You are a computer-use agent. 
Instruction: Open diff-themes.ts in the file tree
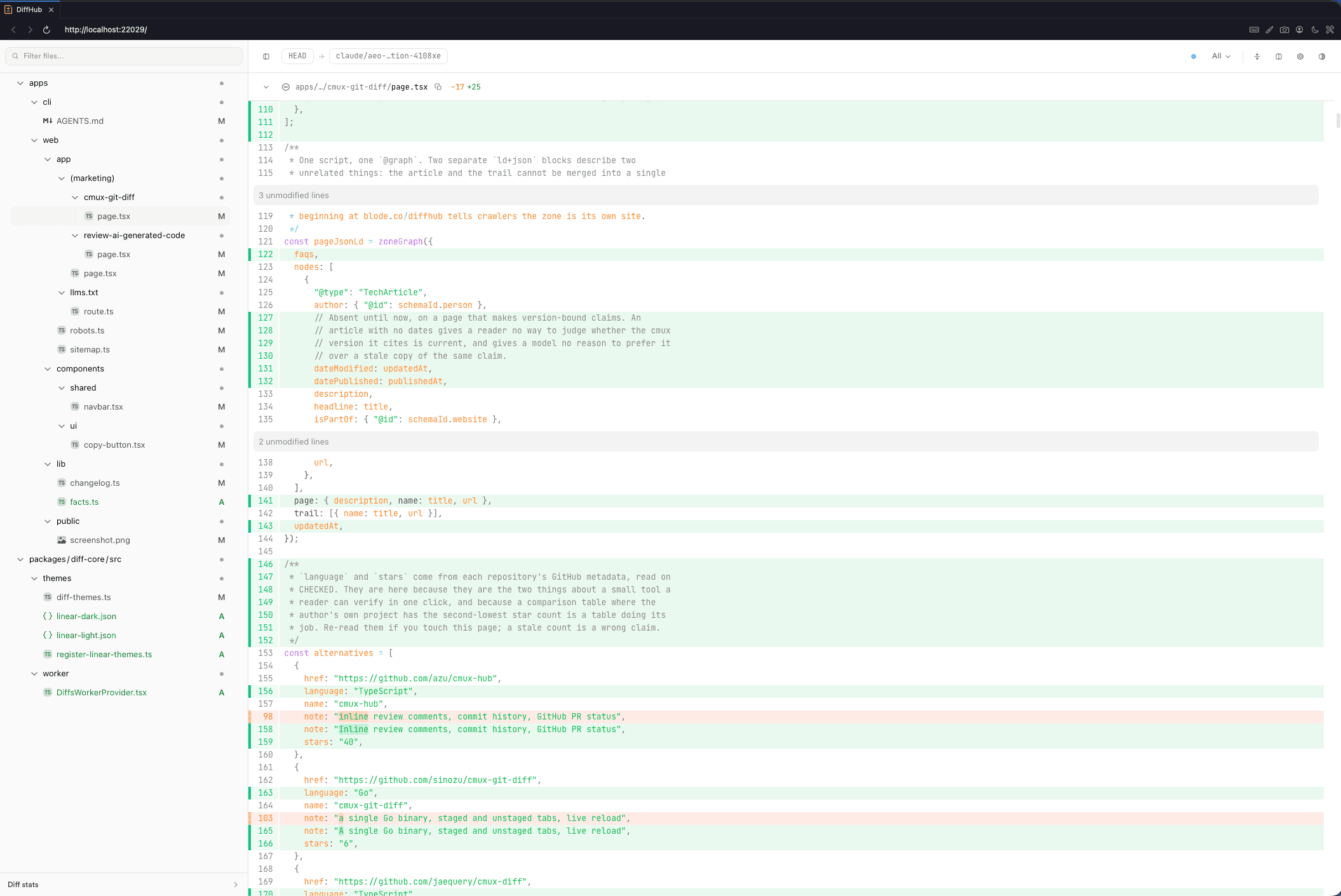click(x=83, y=597)
